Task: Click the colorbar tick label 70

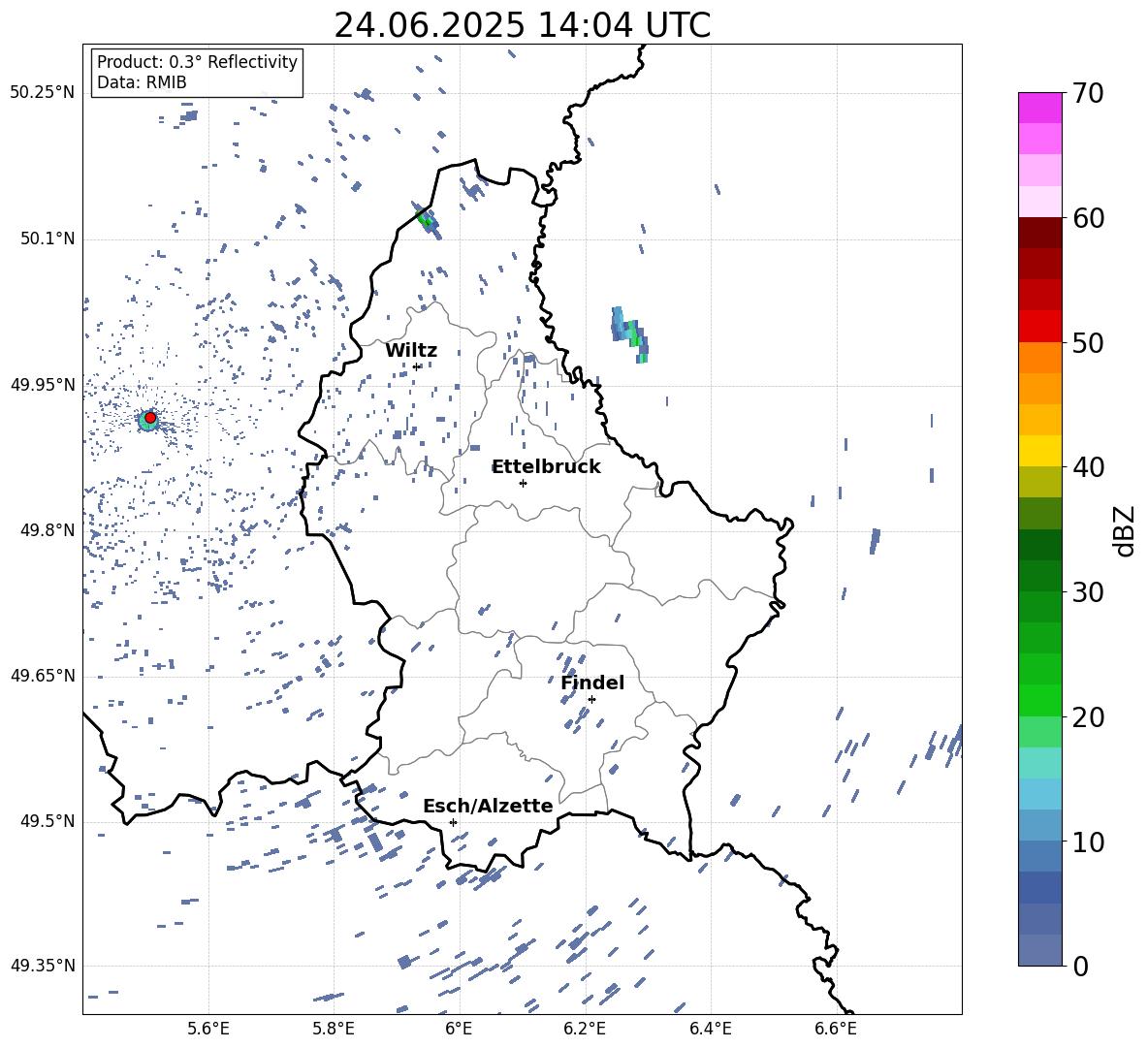Action: (1088, 93)
